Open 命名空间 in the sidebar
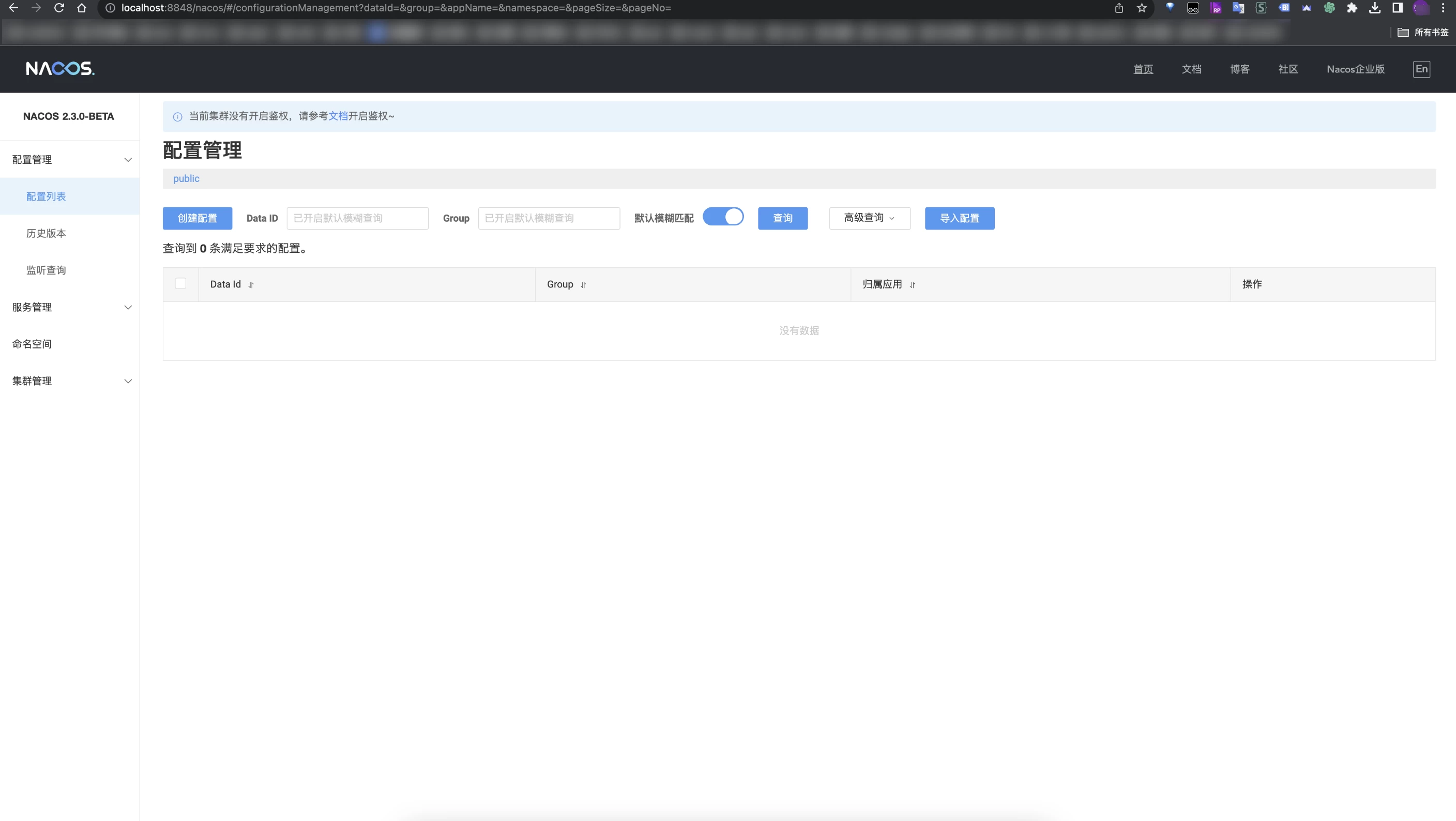This screenshot has height=821, width=1456. pos(32,344)
